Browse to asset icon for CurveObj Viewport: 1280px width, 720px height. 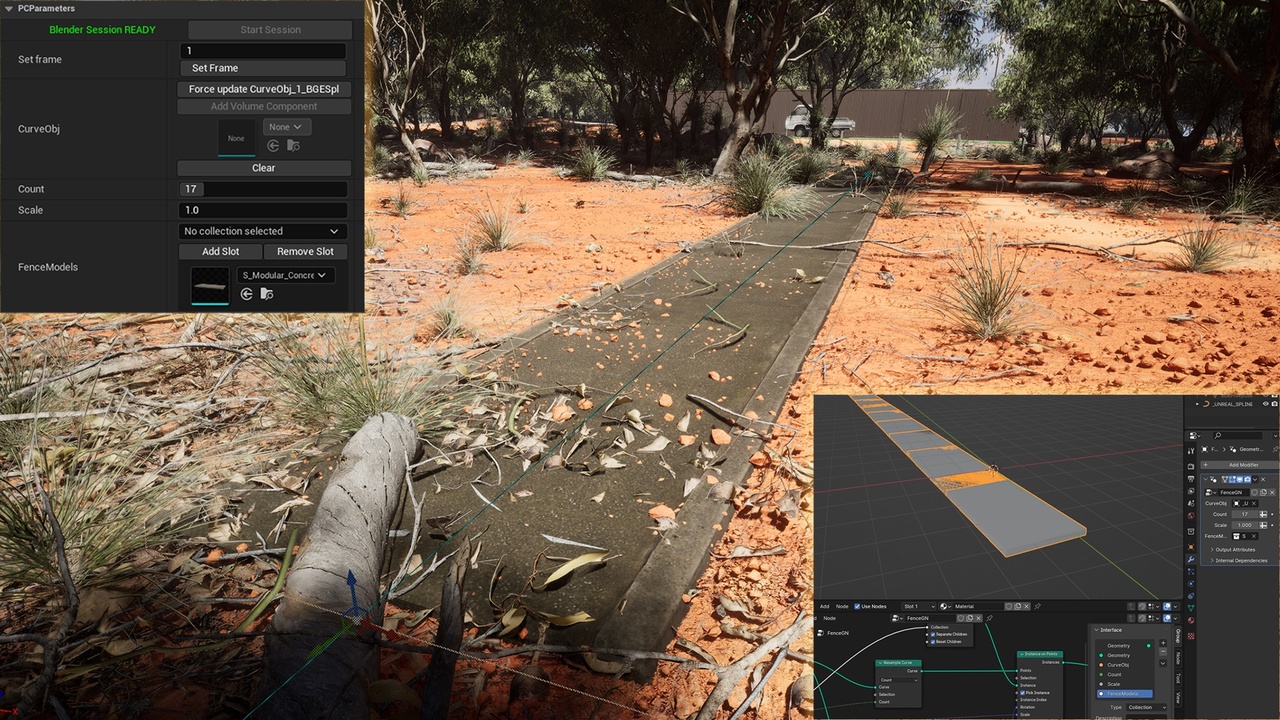(293, 146)
